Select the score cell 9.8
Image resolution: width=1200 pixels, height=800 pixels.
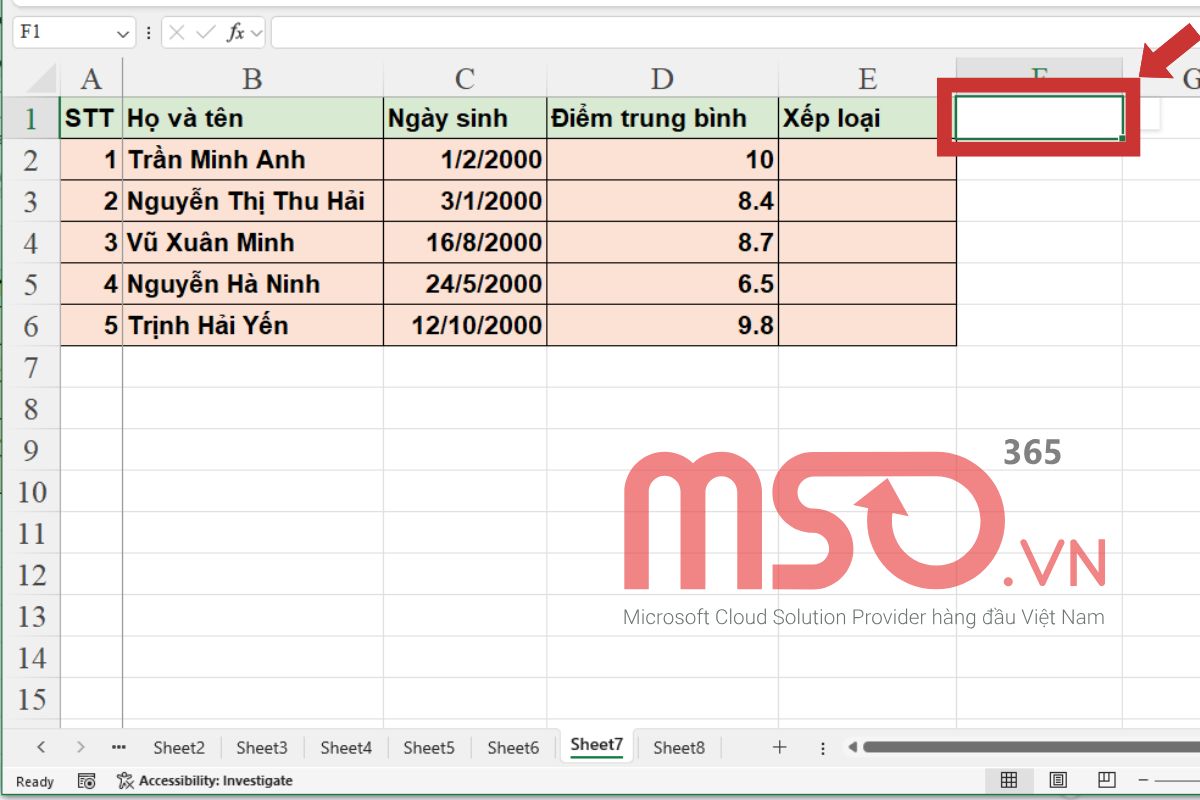(x=662, y=325)
